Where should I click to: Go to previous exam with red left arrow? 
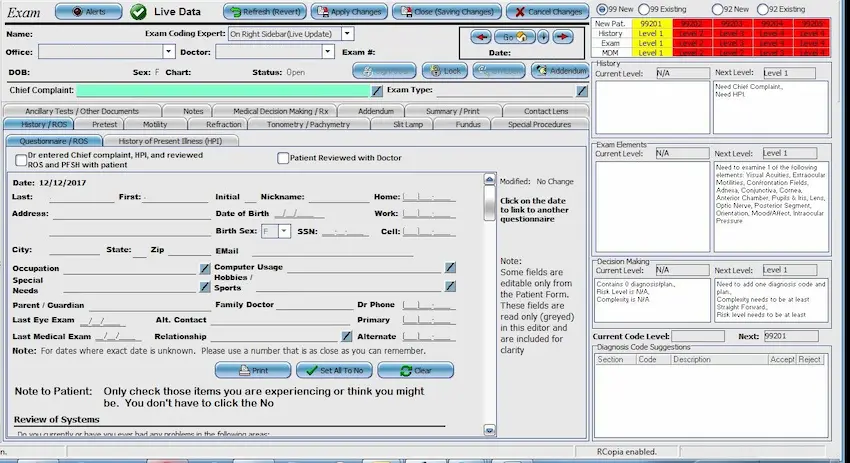coord(480,37)
